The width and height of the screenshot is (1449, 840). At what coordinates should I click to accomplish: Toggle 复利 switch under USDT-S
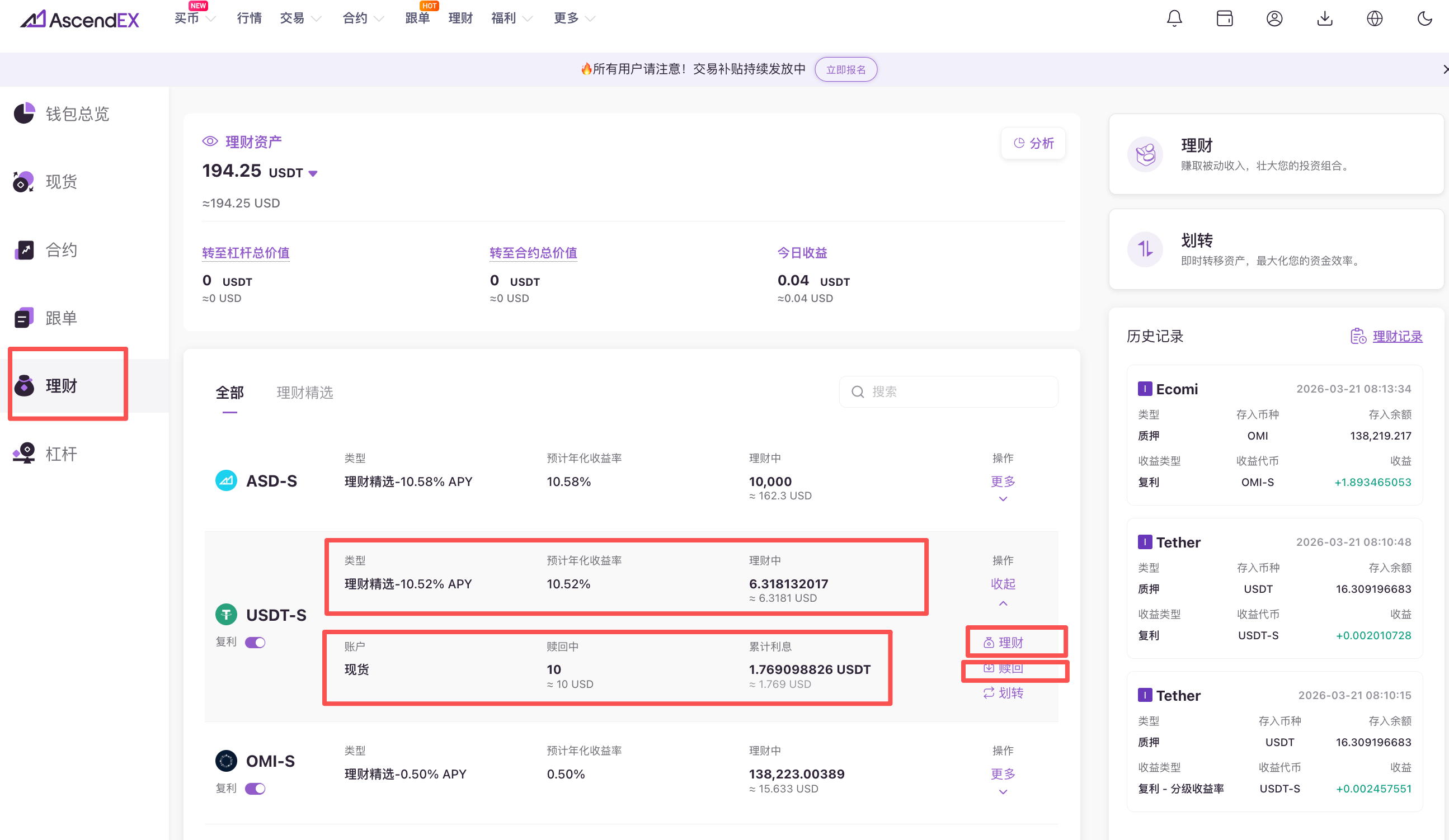[x=255, y=642]
